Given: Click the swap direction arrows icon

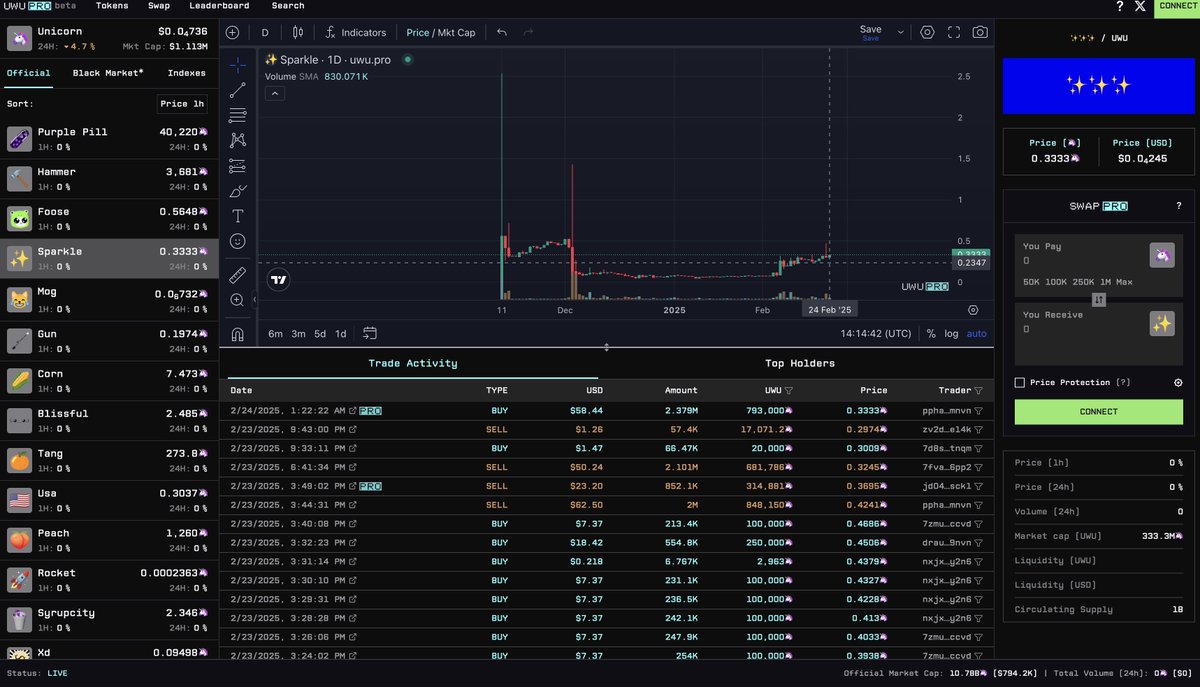Looking at the screenshot, I should (1098, 299).
